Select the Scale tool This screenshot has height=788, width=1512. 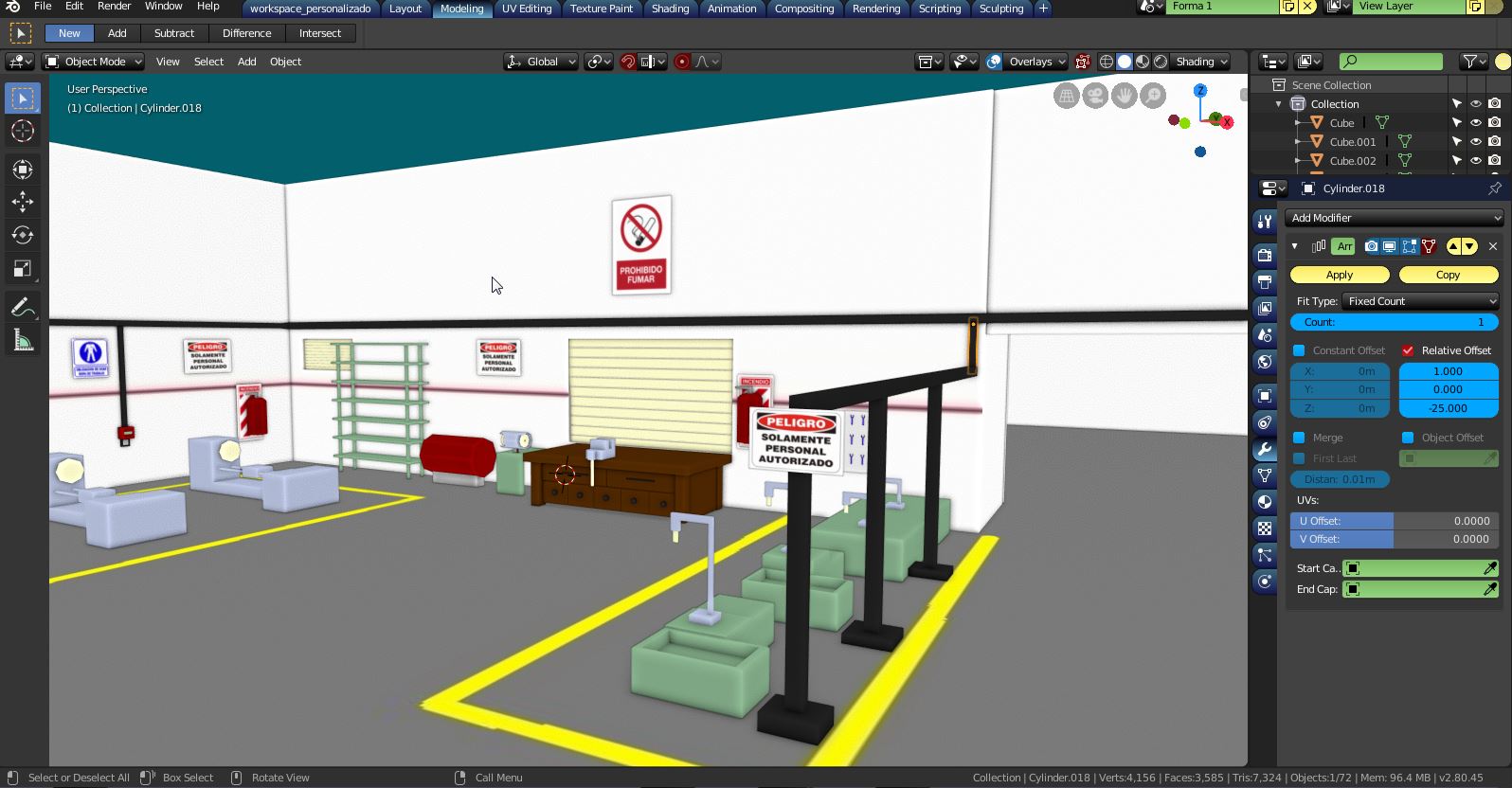(23, 269)
